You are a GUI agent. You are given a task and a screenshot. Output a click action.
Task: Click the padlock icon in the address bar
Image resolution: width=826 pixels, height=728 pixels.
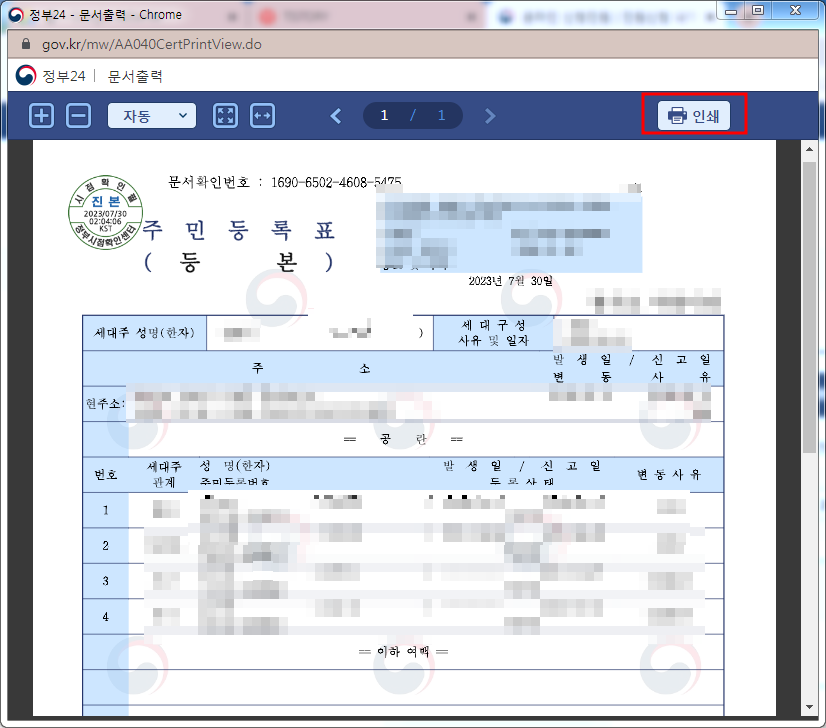click(26, 45)
